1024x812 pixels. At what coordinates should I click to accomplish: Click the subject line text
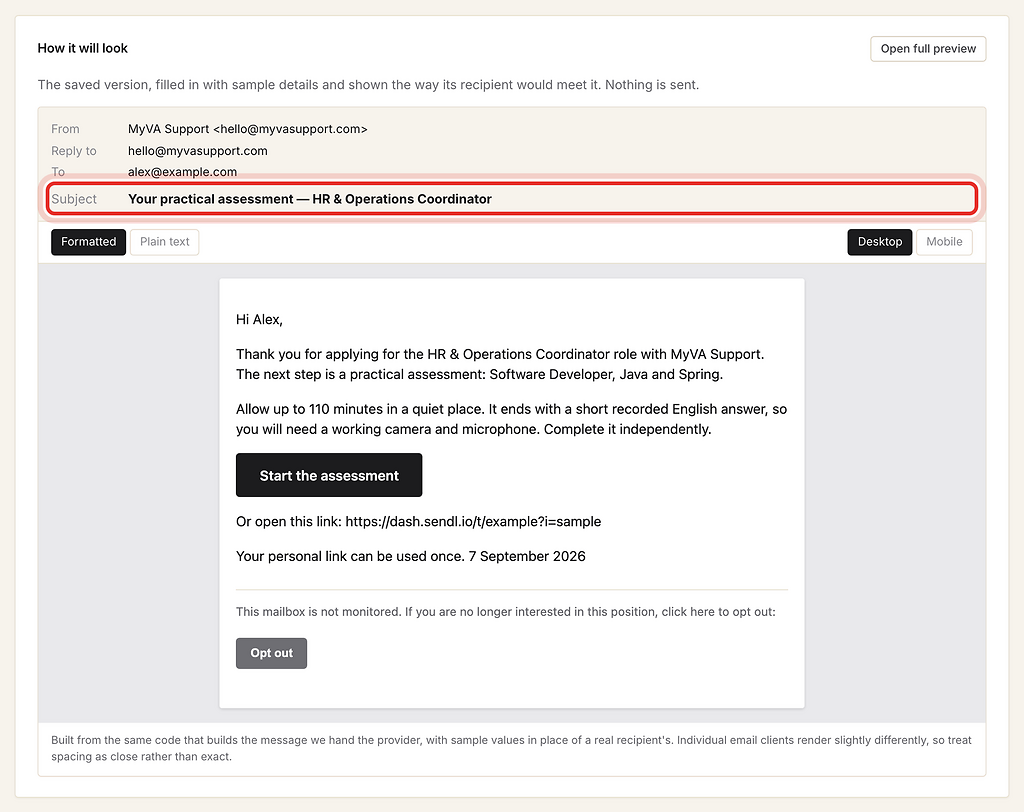coord(310,199)
